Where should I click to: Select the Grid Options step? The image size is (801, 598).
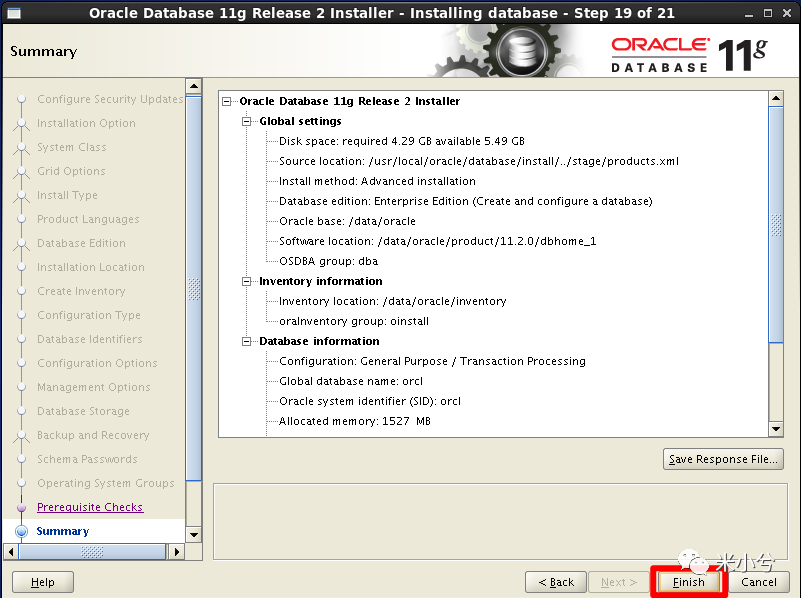point(71,171)
